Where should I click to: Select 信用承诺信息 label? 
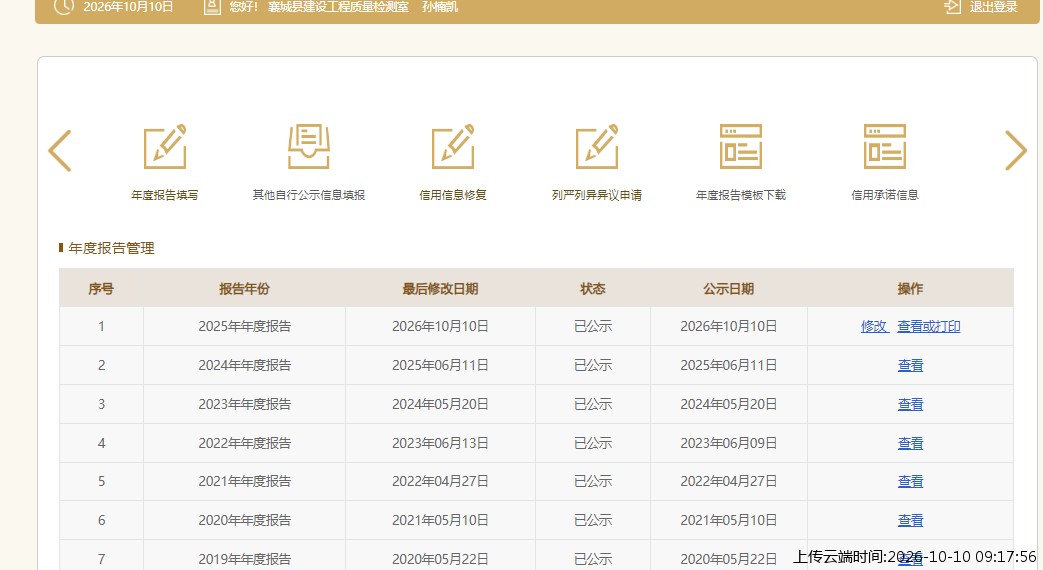pyautogui.click(x=884, y=195)
